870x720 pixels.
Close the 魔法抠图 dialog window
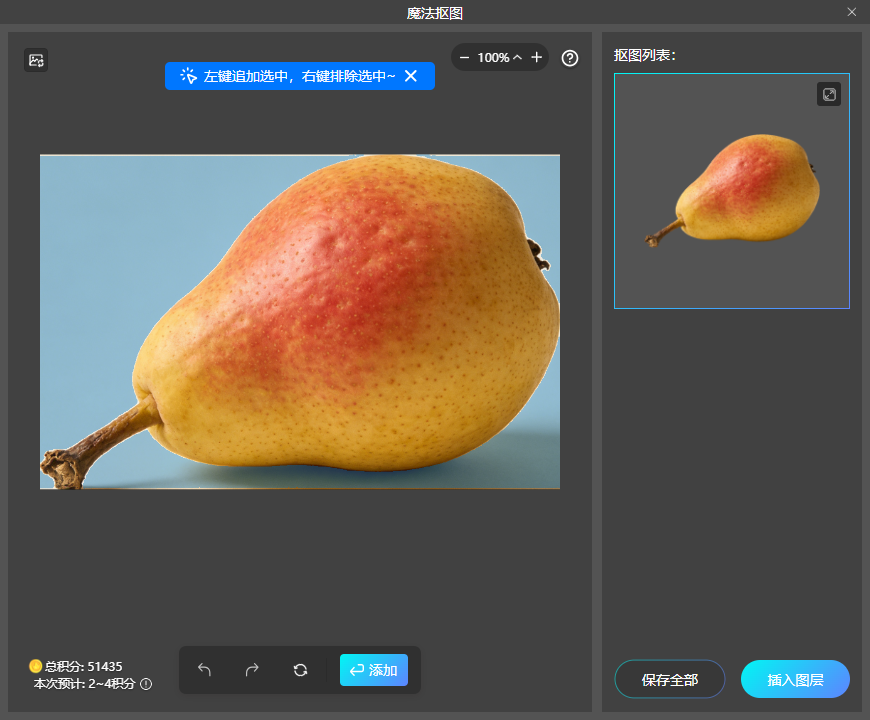[852, 12]
